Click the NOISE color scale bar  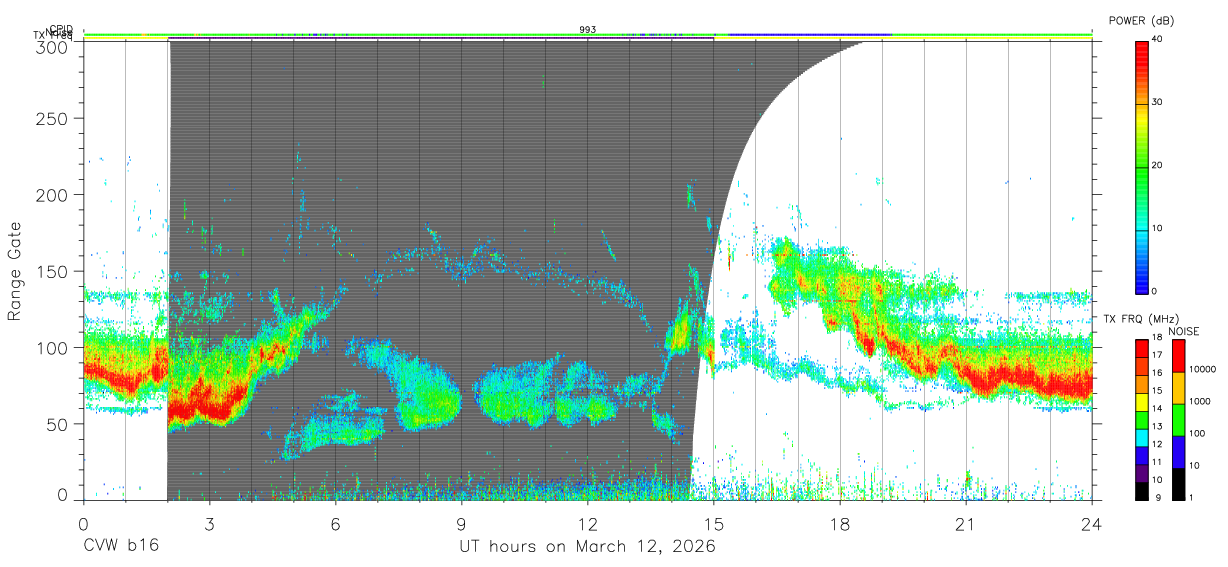click(1177, 419)
